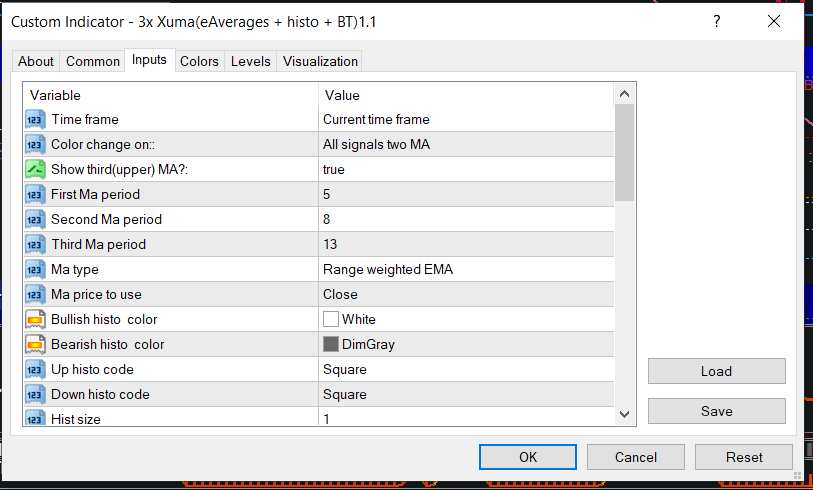Open the Ma price to use Close value
The image size is (813, 490).
pos(465,294)
